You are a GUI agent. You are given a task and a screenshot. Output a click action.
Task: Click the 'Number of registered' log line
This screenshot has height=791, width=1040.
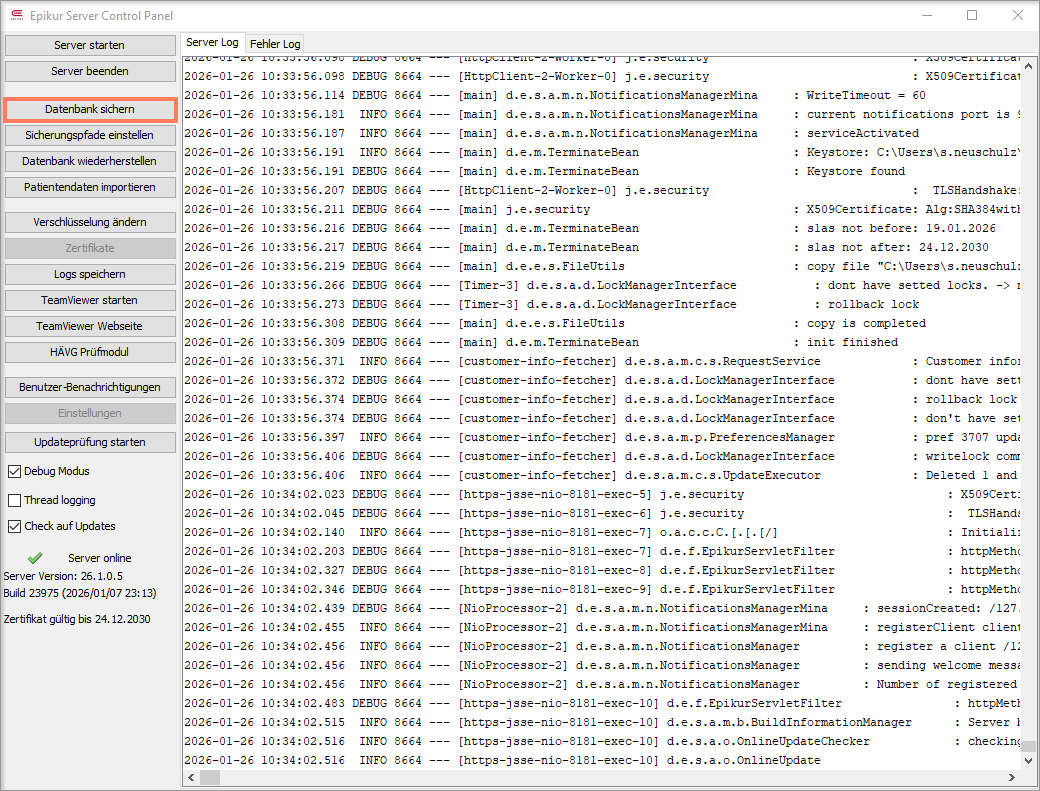pyautogui.click(x=602, y=684)
